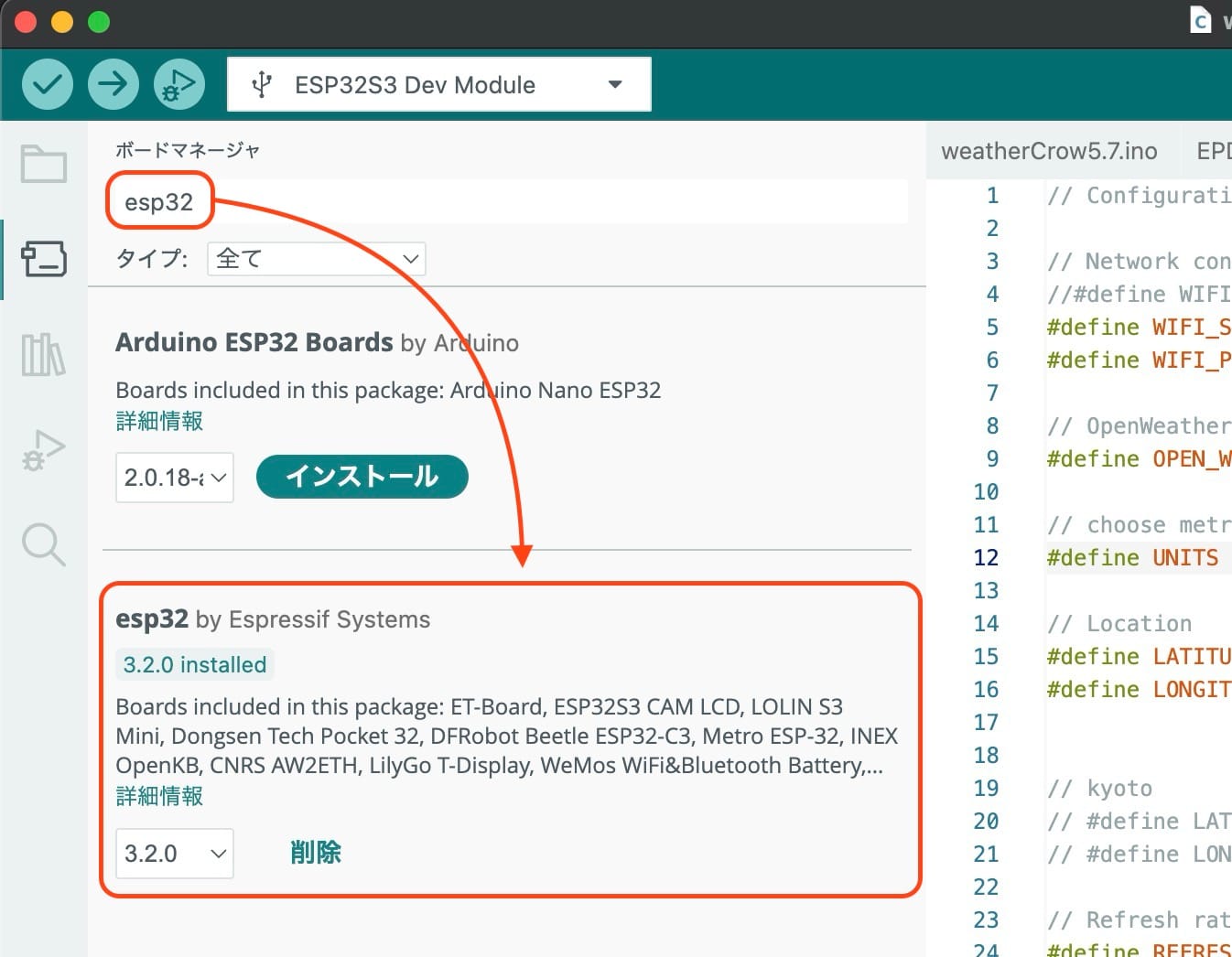Screen dimensions: 1232x957
Task: Click the Upload arrow button
Action: pyautogui.click(x=113, y=84)
